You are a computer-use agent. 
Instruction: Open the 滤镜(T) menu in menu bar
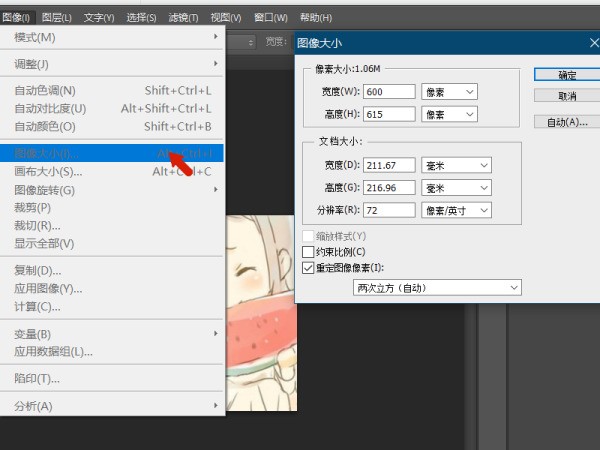coord(183,18)
